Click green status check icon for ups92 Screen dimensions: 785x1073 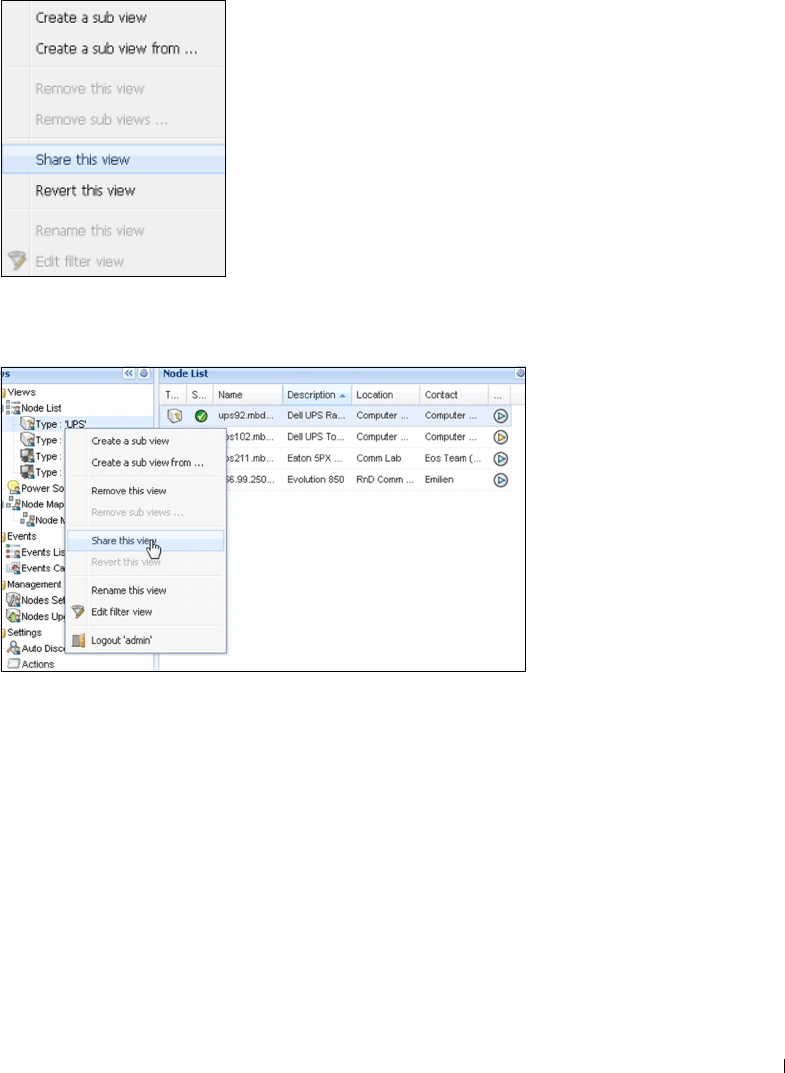coord(201,415)
